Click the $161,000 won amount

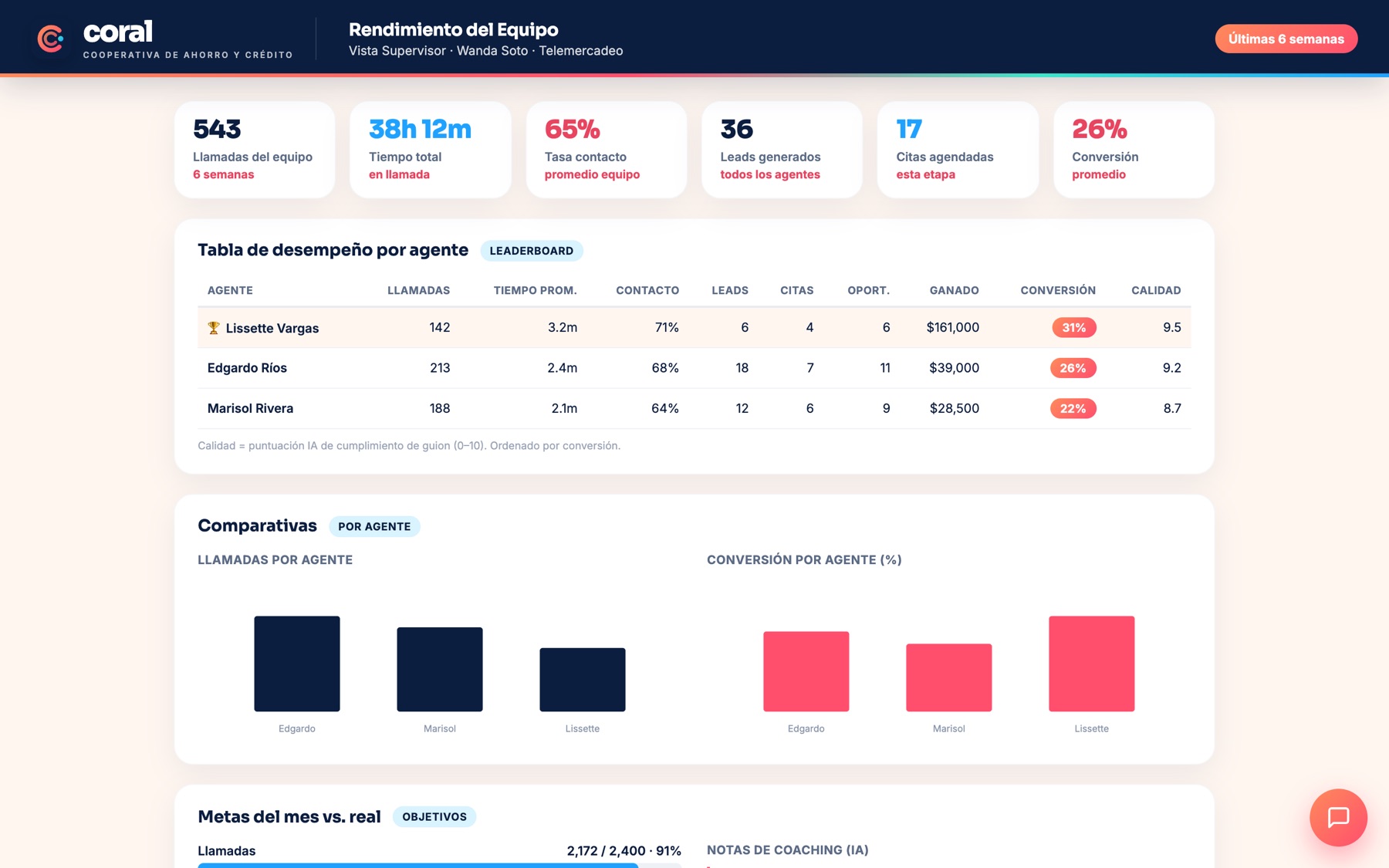pyautogui.click(x=953, y=327)
